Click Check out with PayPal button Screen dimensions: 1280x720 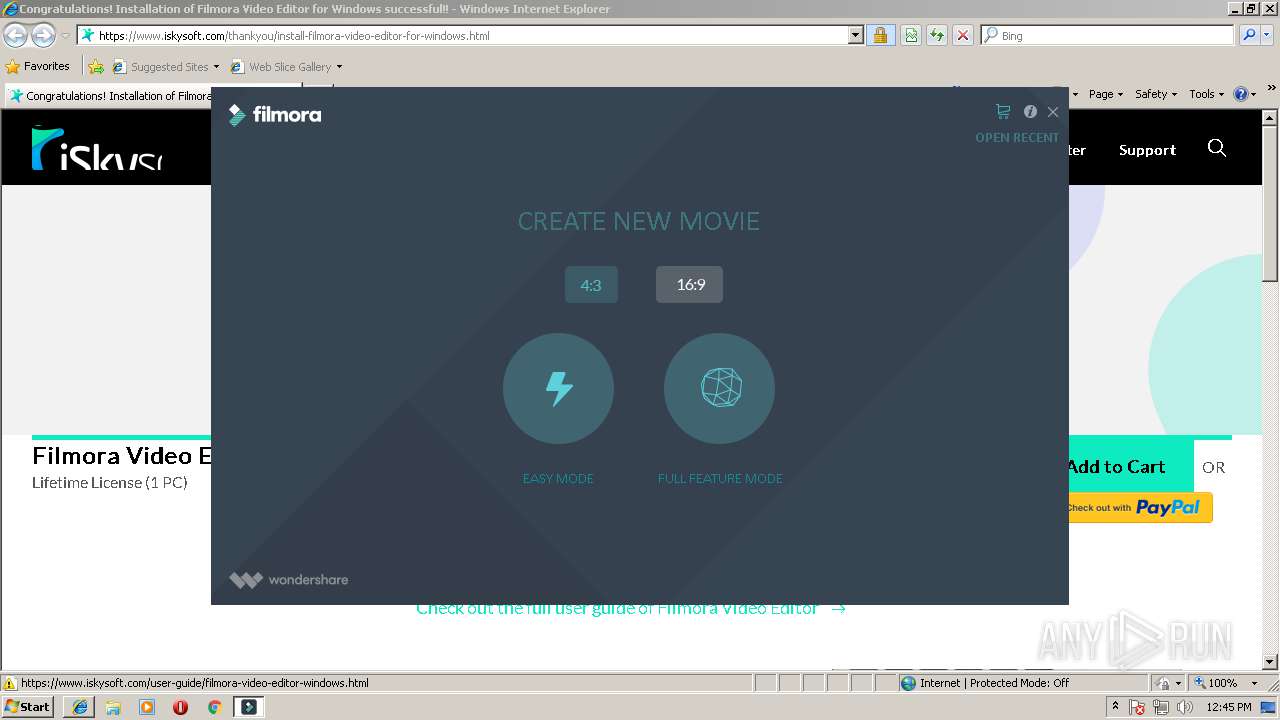(1140, 507)
